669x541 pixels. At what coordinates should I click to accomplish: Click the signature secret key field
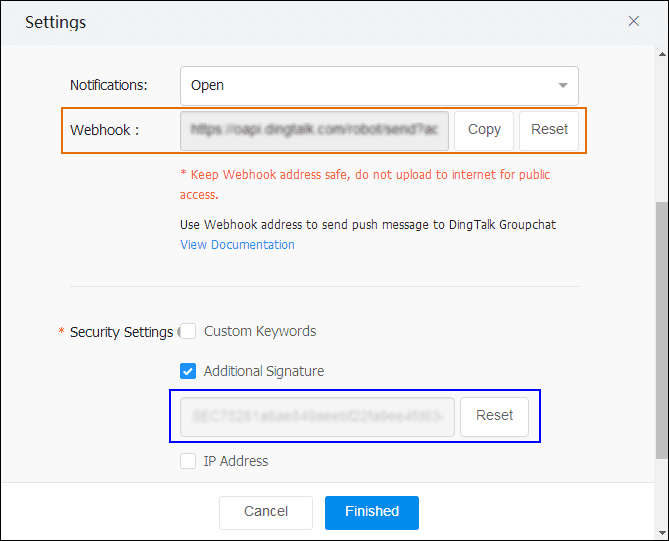point(317,416)
